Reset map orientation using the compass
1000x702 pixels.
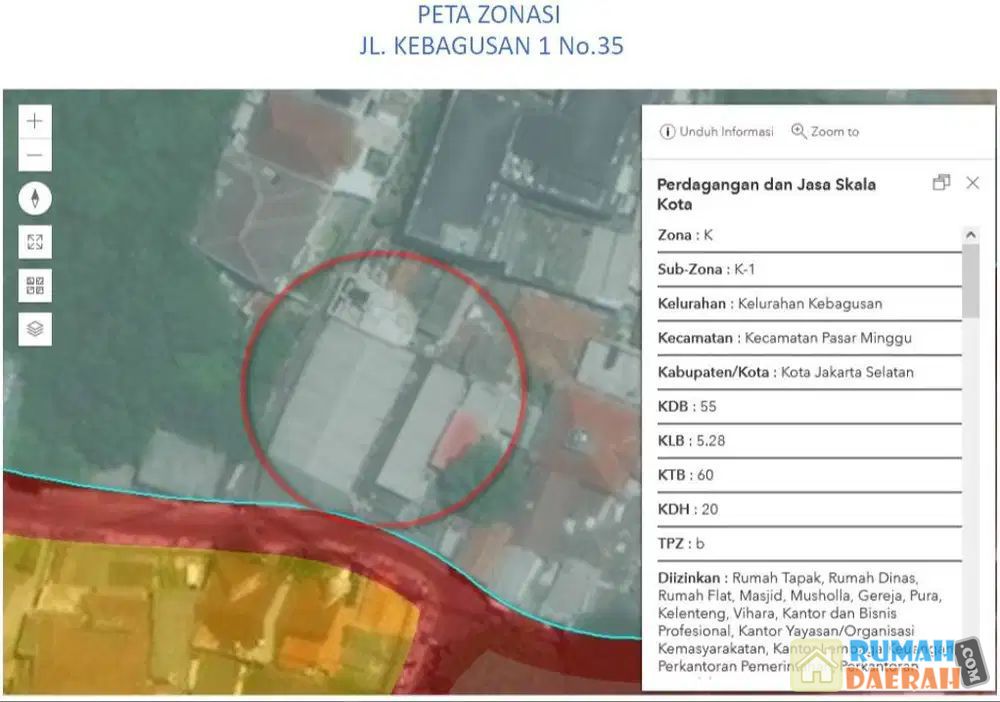point(35,198)
